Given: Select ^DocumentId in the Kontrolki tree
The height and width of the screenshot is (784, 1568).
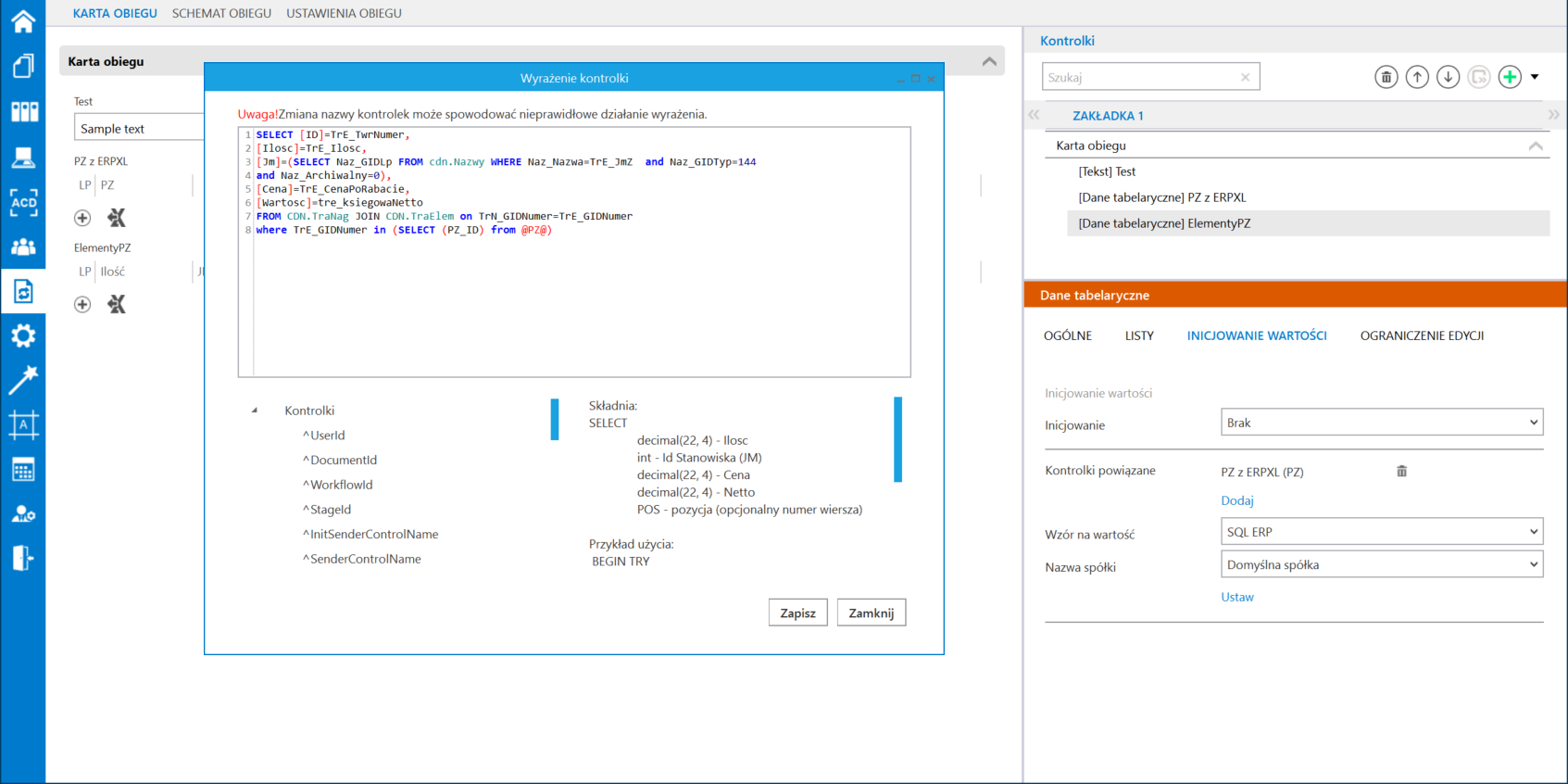Looking at the screenshot, I should point(340,460).
